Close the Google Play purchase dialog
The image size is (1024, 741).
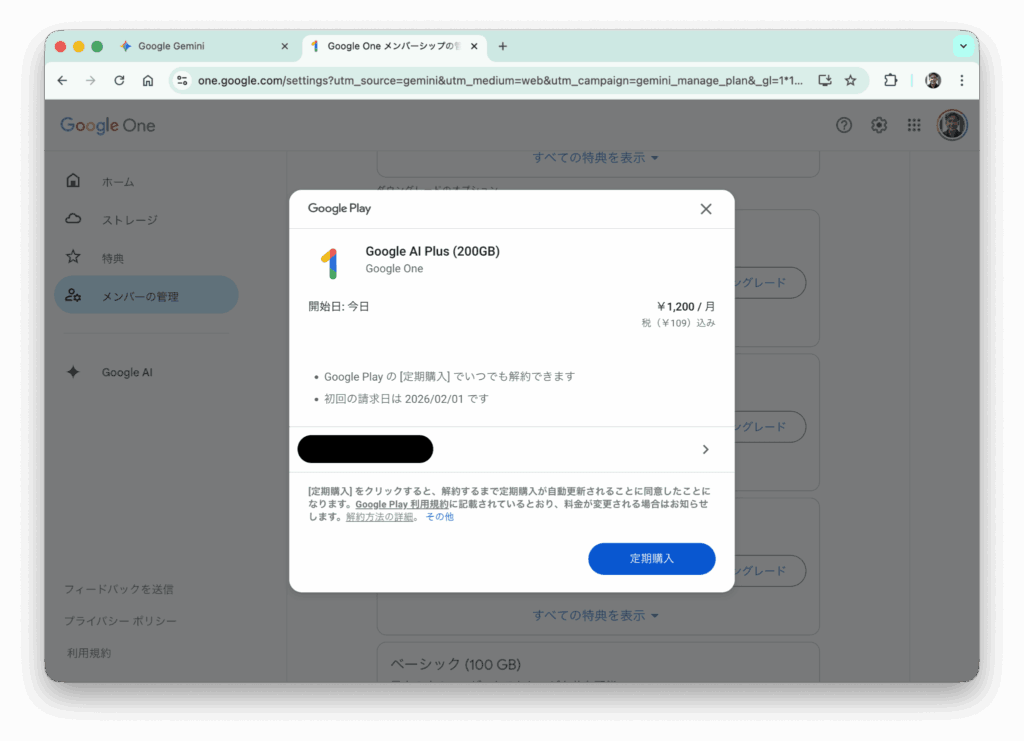coord(705,209)
